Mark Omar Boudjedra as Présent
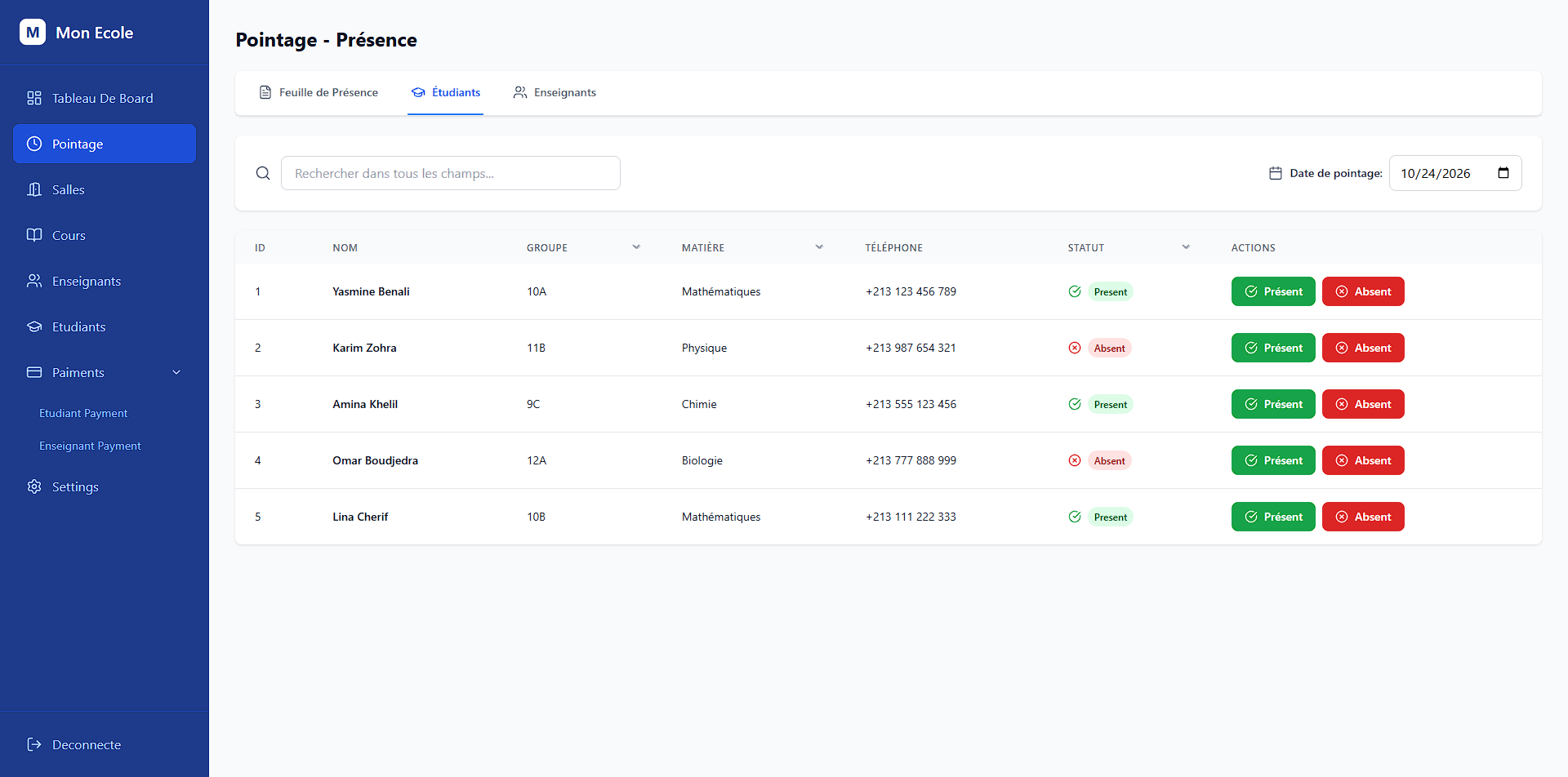Viewport: 1568px width, 777px height. point(1273,460)
